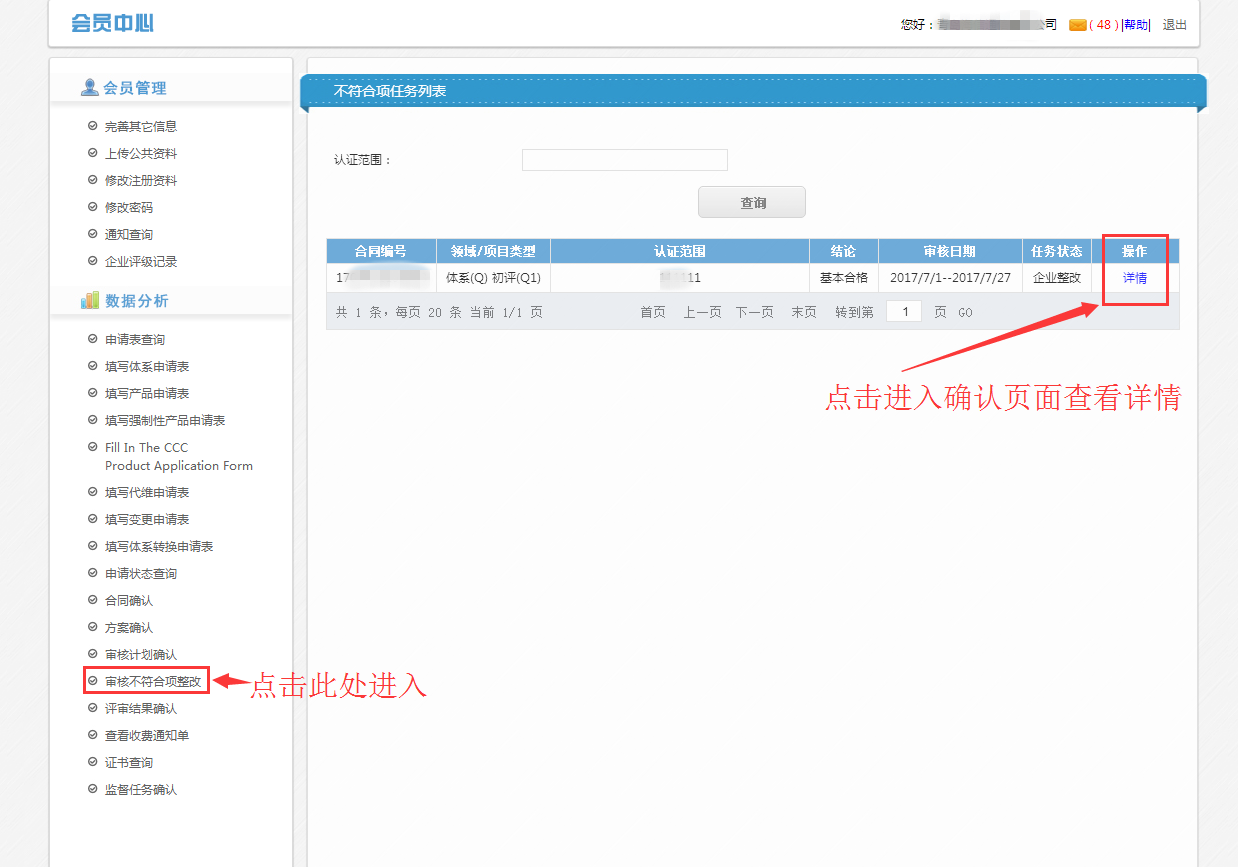The height and width of the screenshot is (867, 1238).
Task: Click the 会员中心 logo
Action: [x=112, y=23]
